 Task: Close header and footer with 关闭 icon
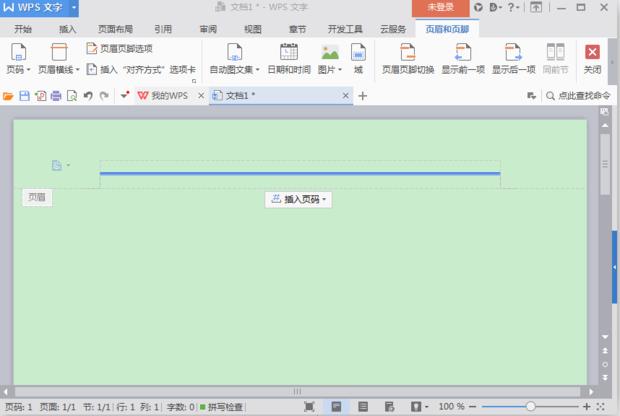click(x=592, y=53)
